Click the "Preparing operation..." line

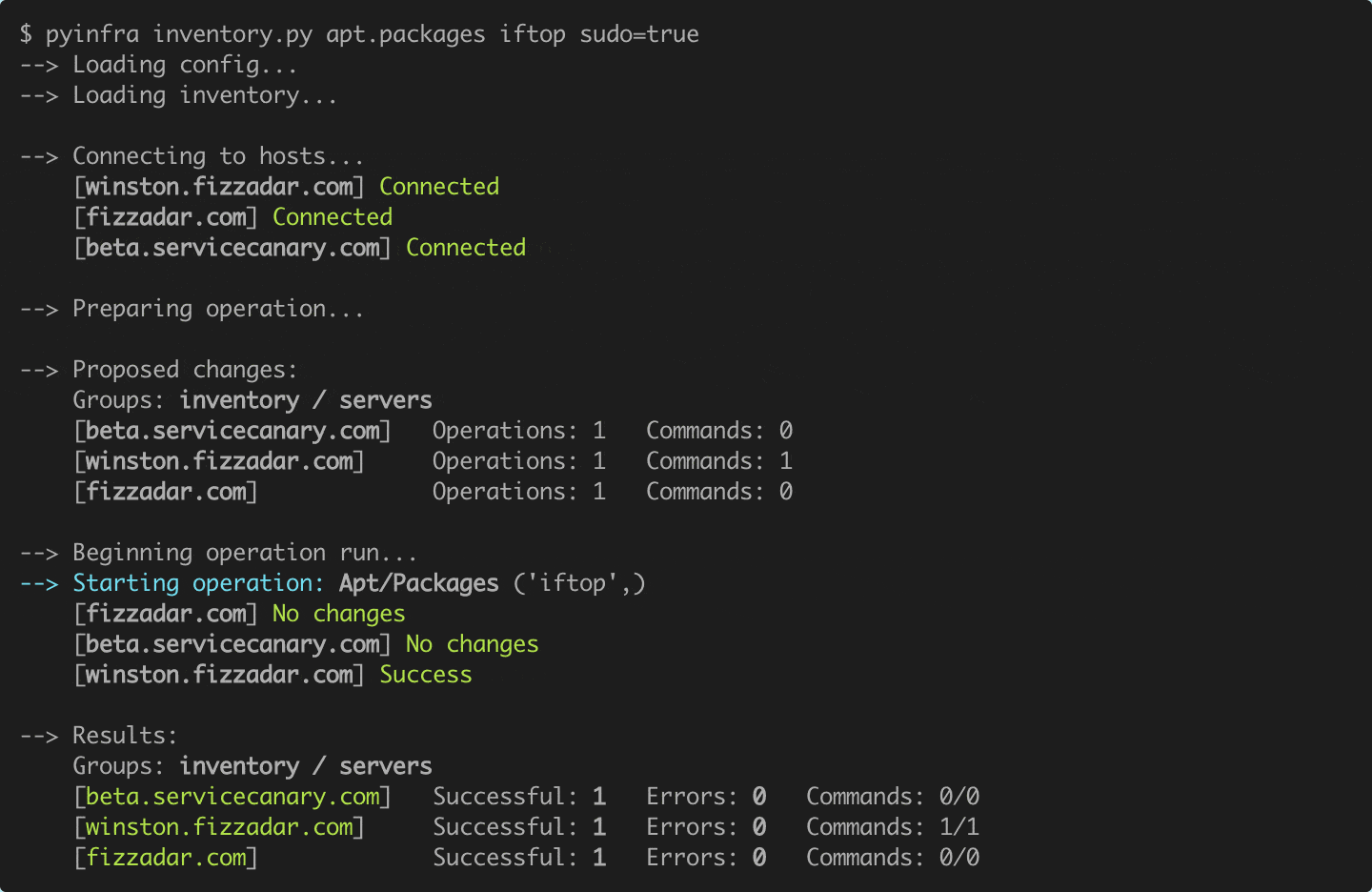click(217, 309)
